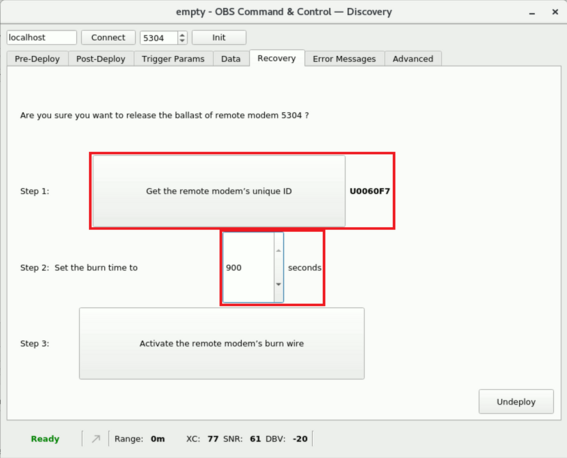
Task: Click the Undeploy button
Action: [516, 402]
